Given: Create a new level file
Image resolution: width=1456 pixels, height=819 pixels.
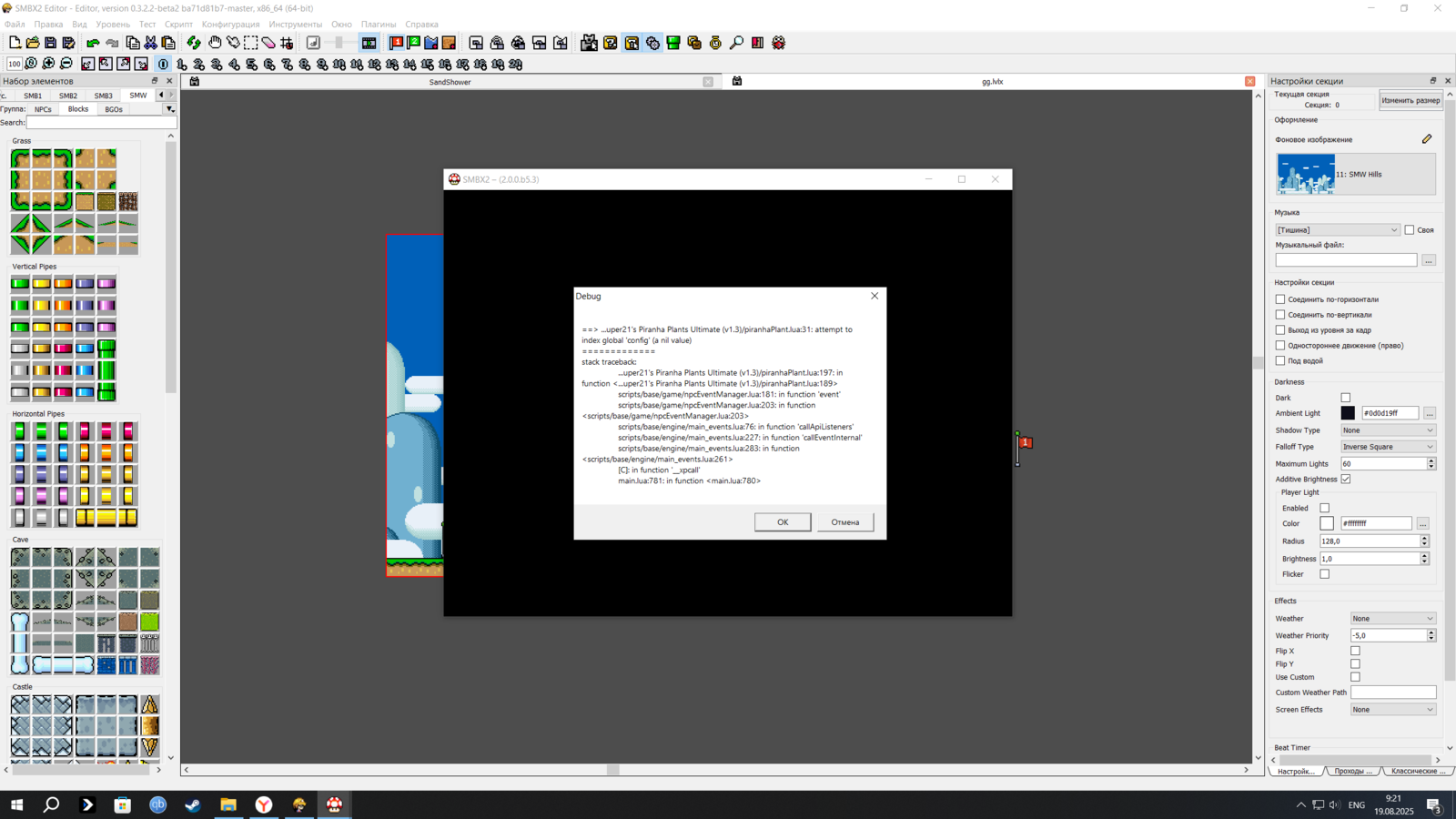Looking at the screenshot, I should click(15, 43).
